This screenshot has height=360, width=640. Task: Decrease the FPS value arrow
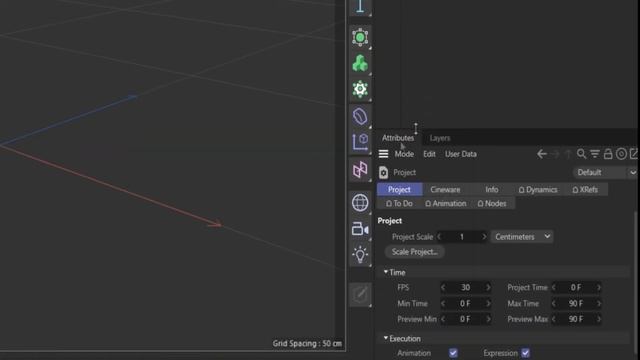(x=443, y=287)
